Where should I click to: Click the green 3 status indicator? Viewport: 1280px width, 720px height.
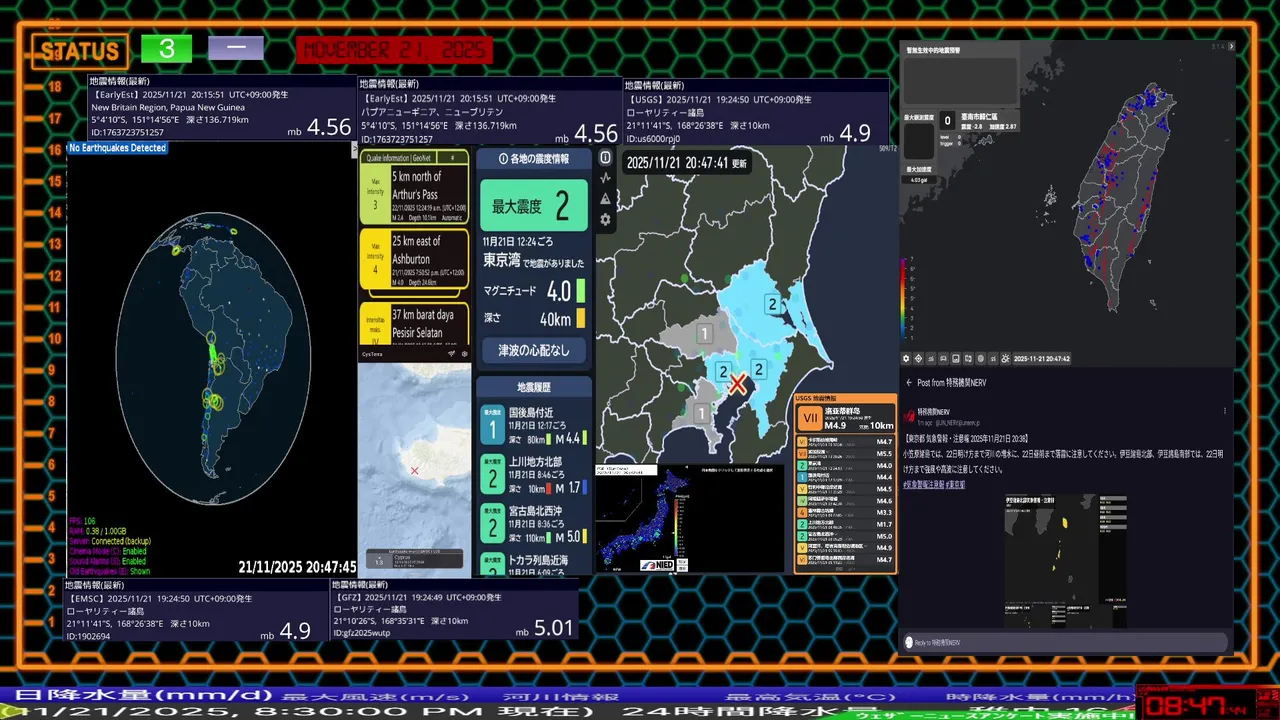point(166,48)
